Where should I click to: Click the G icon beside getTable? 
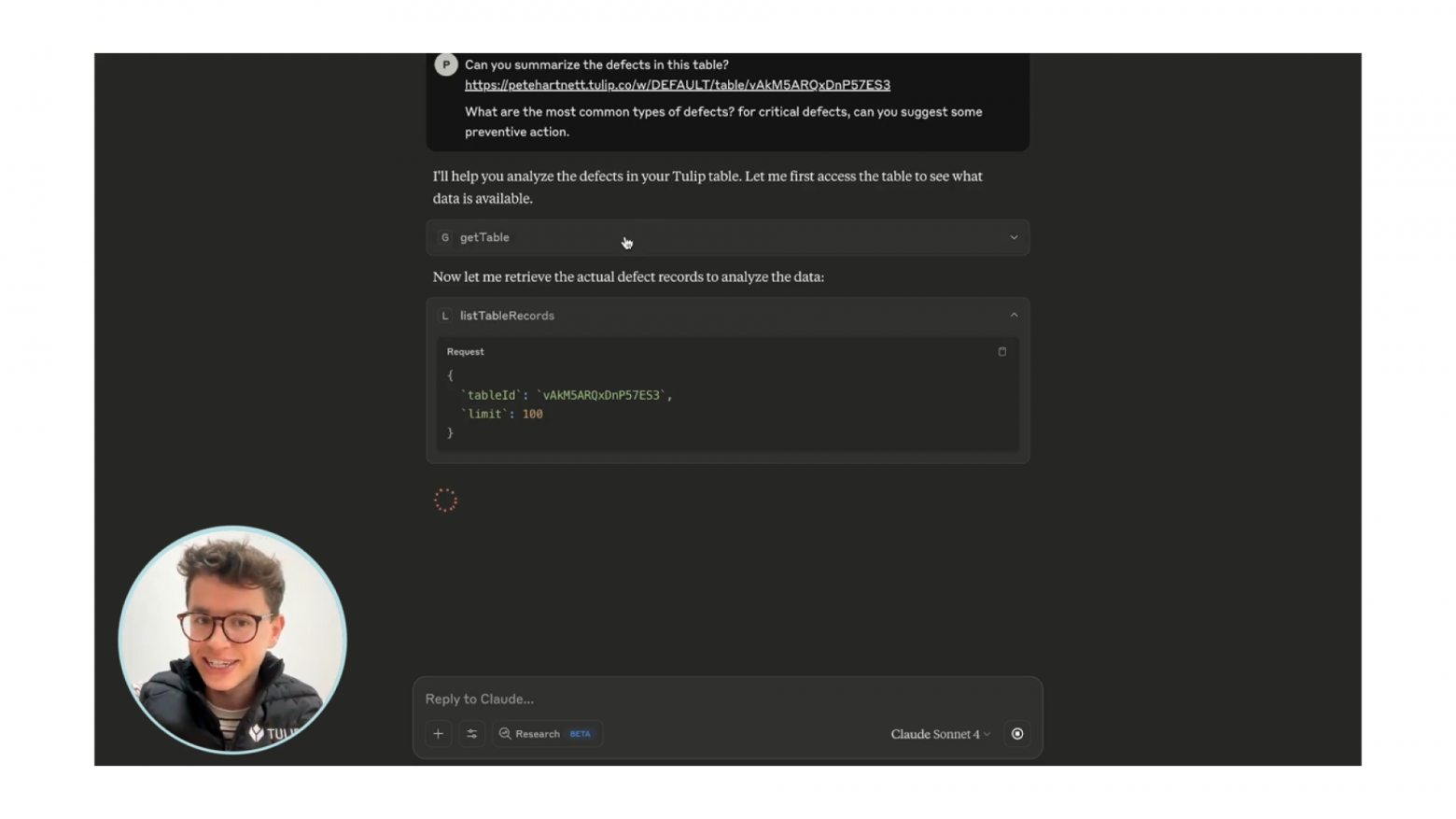point(445,238)
